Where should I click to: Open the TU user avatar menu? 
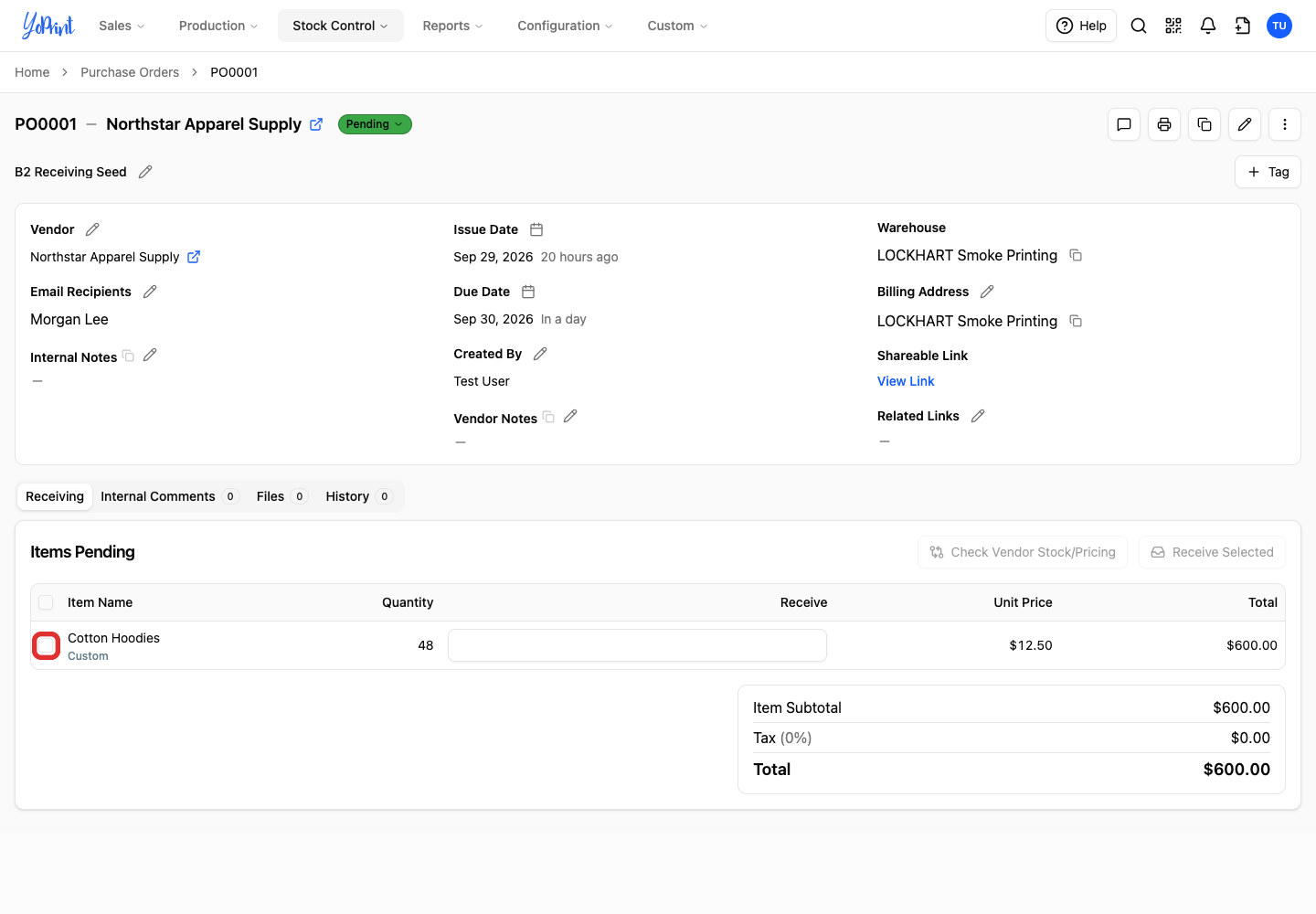pos(1279,26)
